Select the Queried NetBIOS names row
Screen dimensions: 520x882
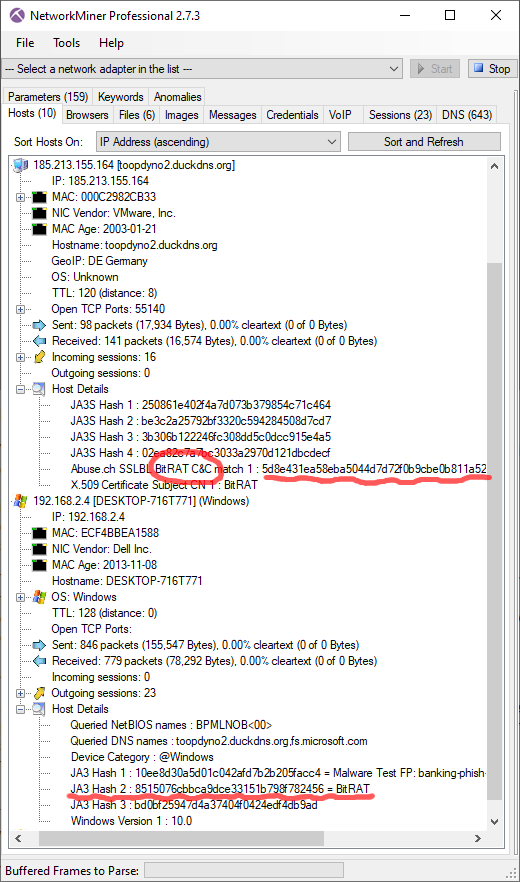click(x=172, y=725)
